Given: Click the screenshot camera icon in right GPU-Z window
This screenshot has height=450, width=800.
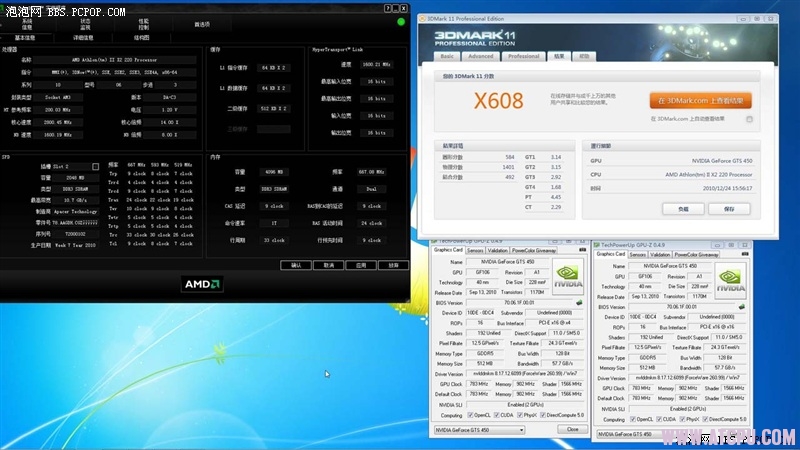Looking at the screenshot, I should coord(745,254).
